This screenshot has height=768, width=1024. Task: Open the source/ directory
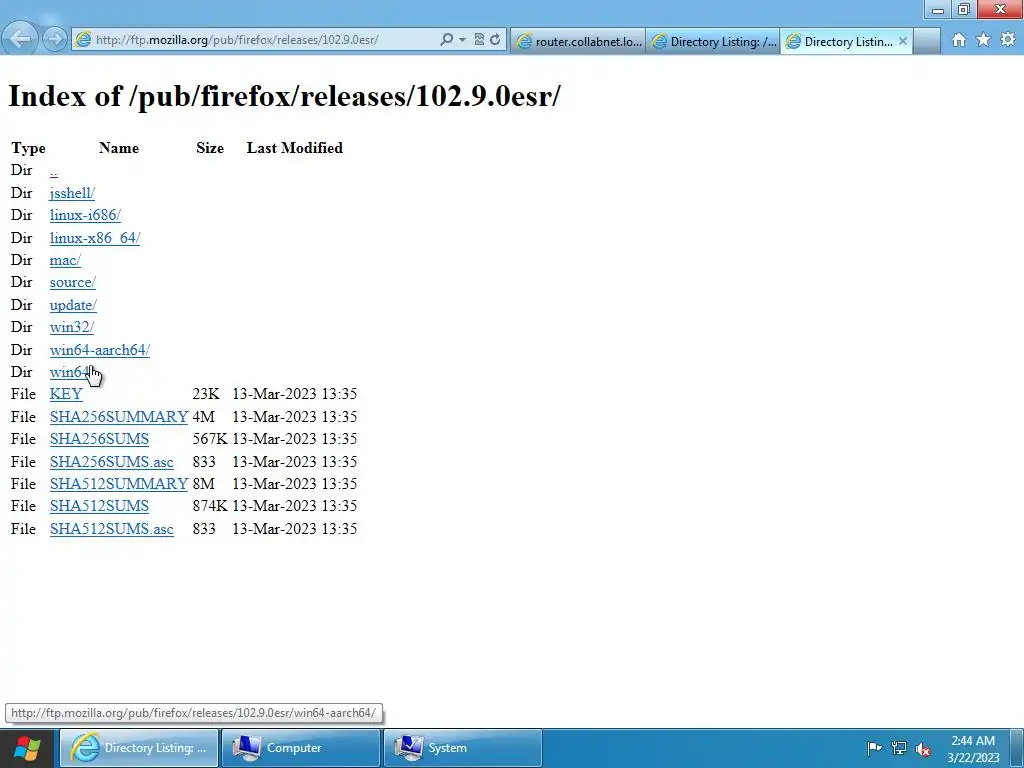coord(72,282)
